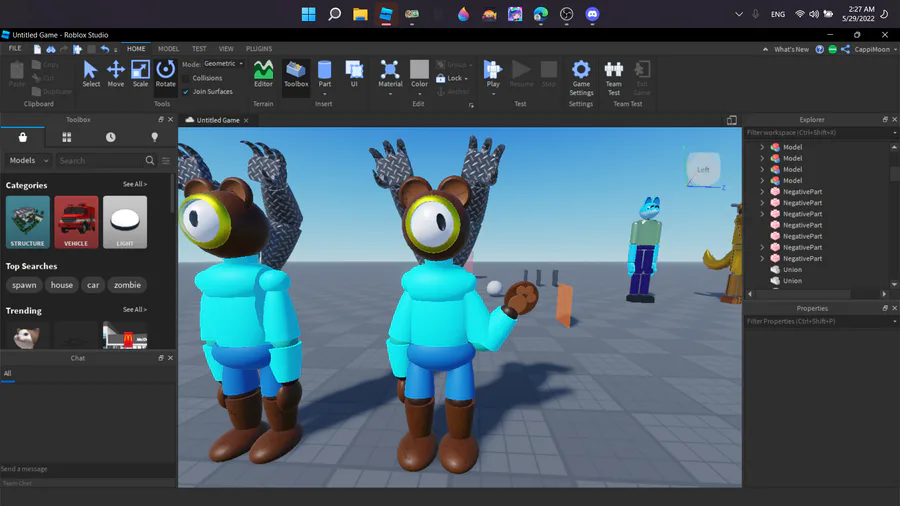Open the Toolbox Recent tab clock icon

(x=110, y=137)
